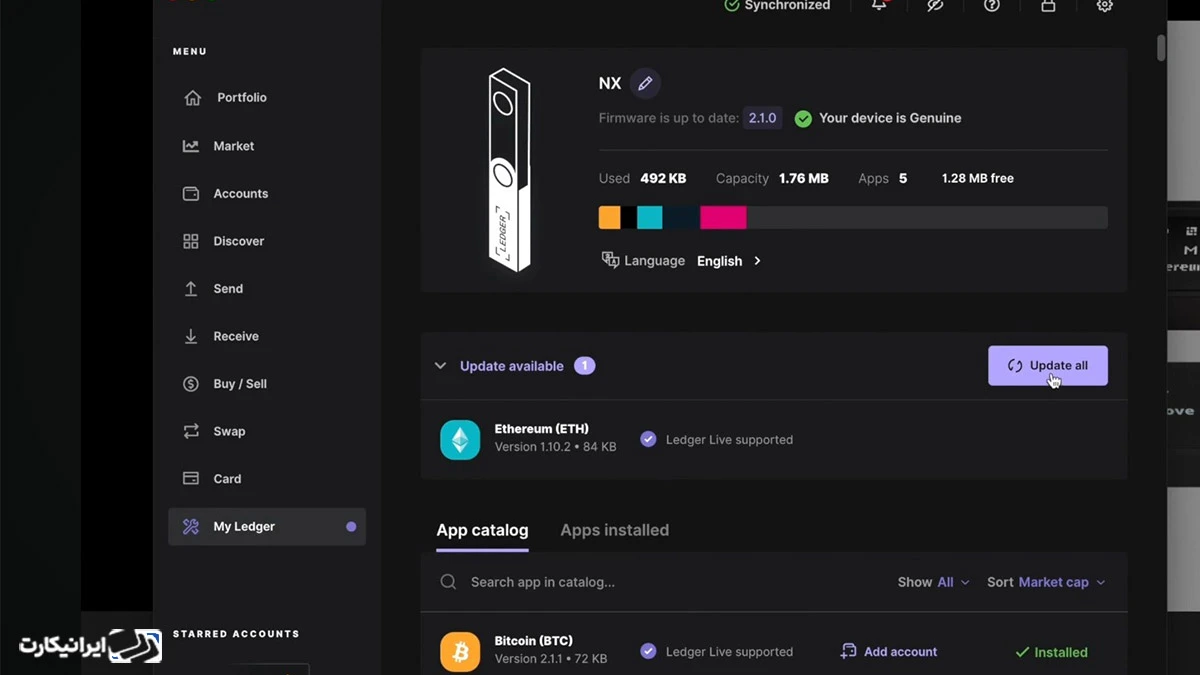Open the Buy / Sell dollar icon
1200x675 pixels.
click(191, 384)
